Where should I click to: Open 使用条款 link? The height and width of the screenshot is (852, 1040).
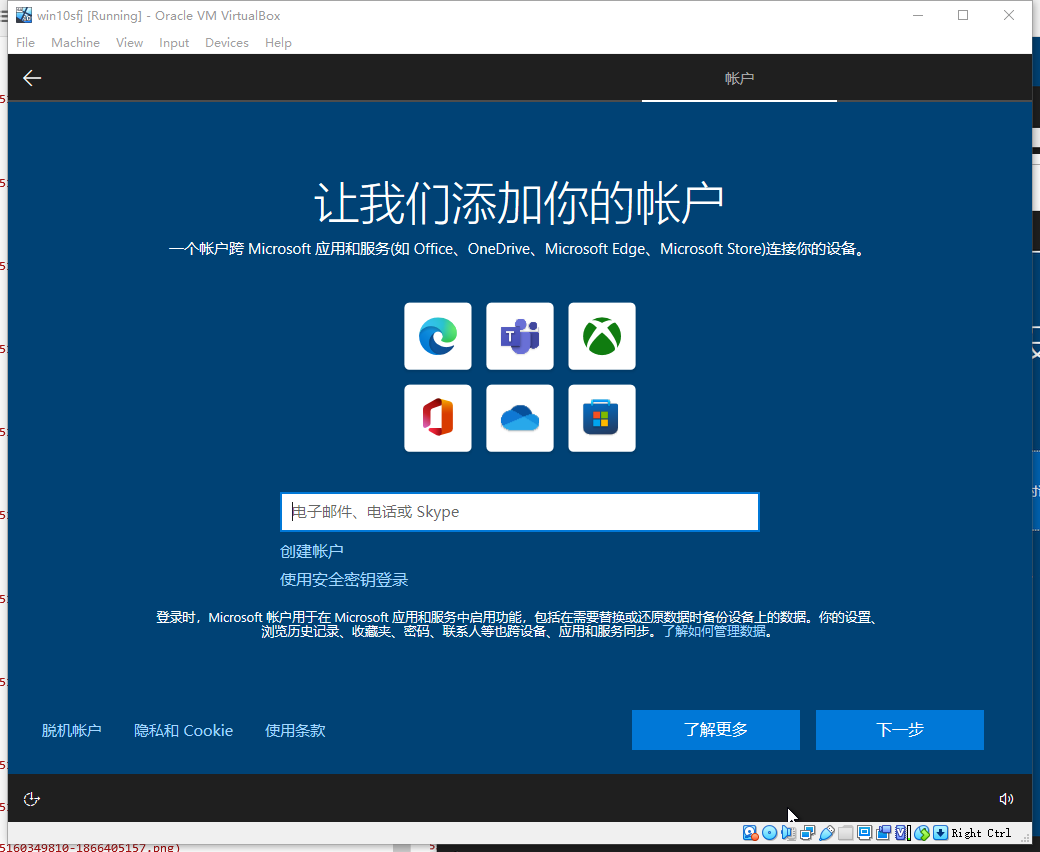coord(295,730)
